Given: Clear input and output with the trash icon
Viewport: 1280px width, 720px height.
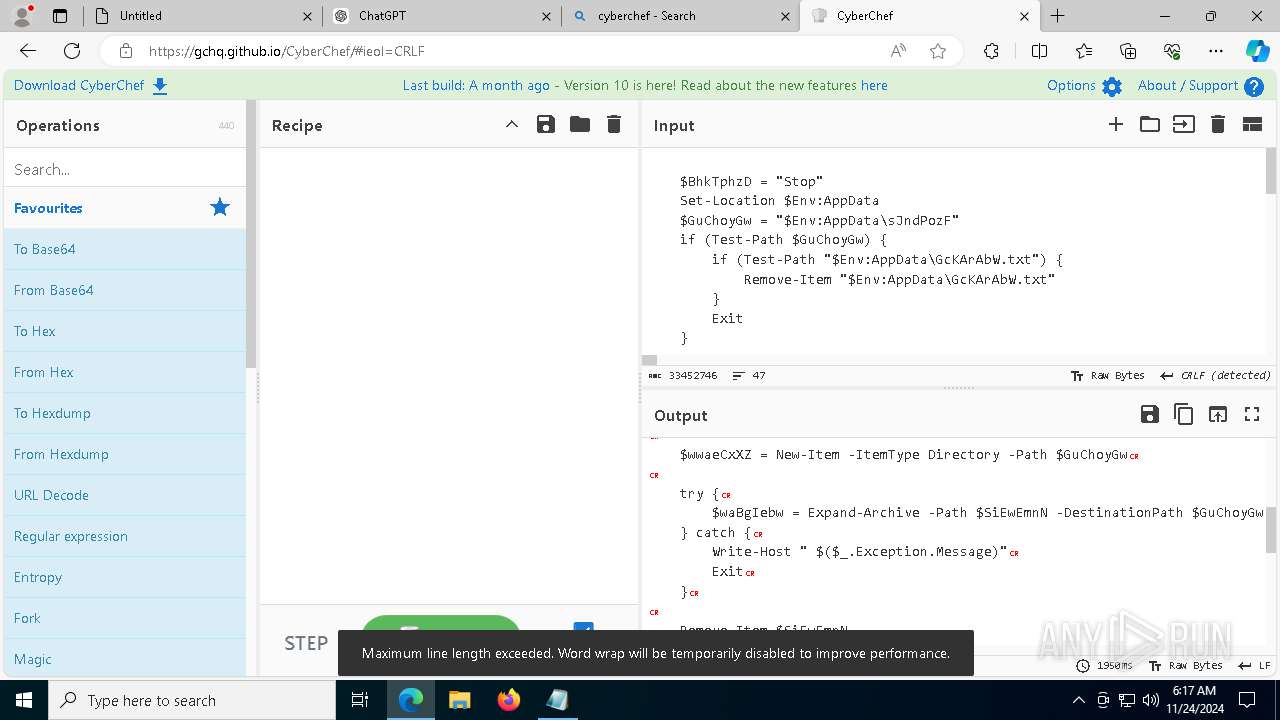Looking at the screenshot, I should click(1218, 125).
